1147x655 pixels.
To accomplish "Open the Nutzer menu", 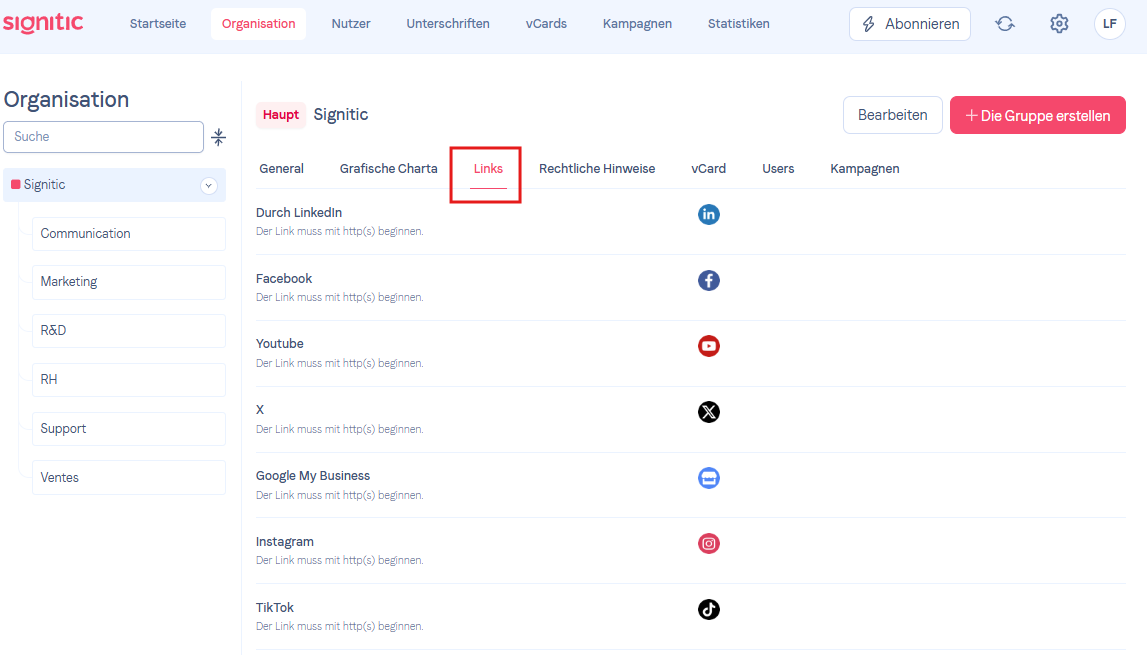I will click(351, 23).
